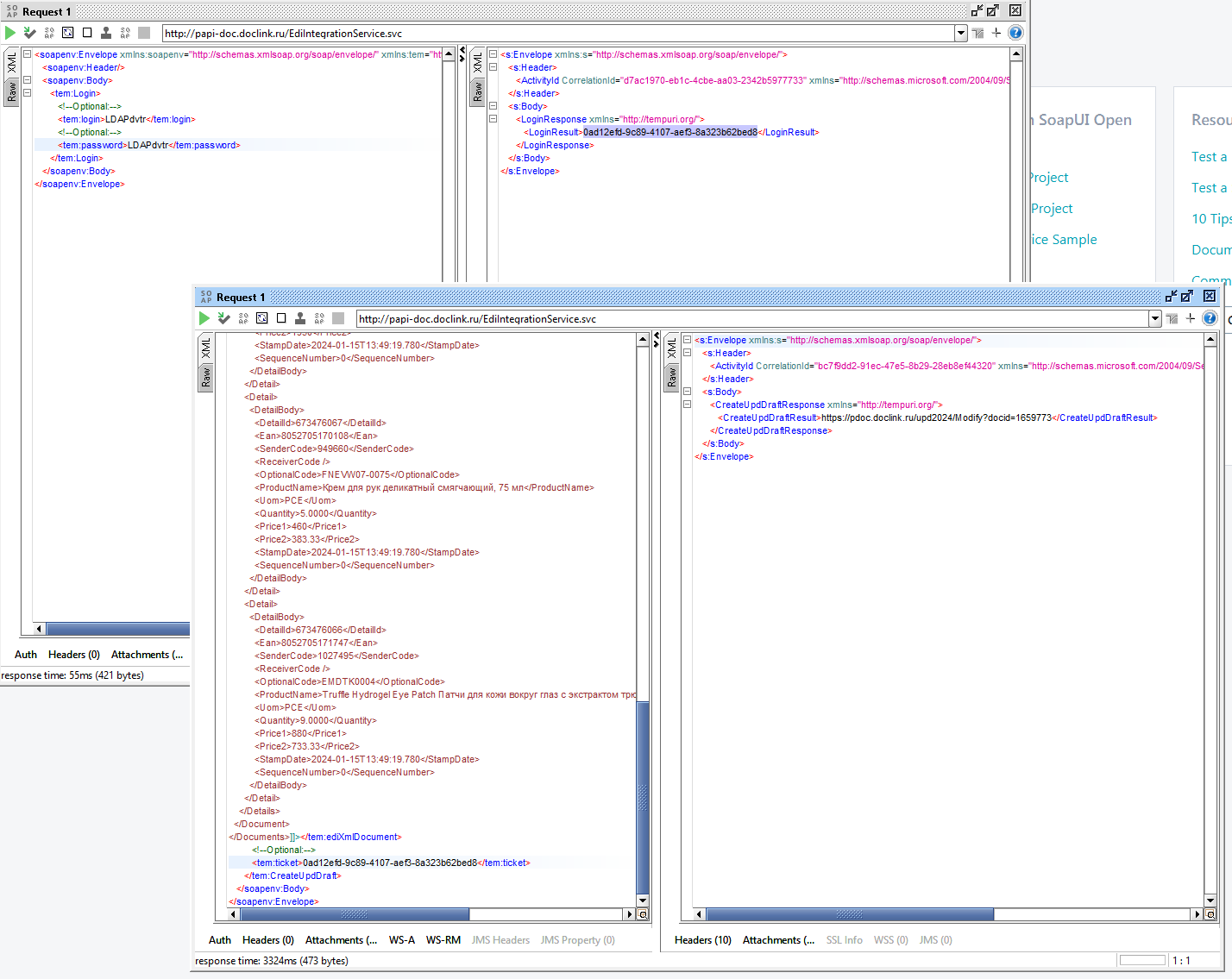The image size is (1232, 979).
Task: Click the tab layout icon in top window toolbar
Action: pyautogui.click(x=977, y=33)
